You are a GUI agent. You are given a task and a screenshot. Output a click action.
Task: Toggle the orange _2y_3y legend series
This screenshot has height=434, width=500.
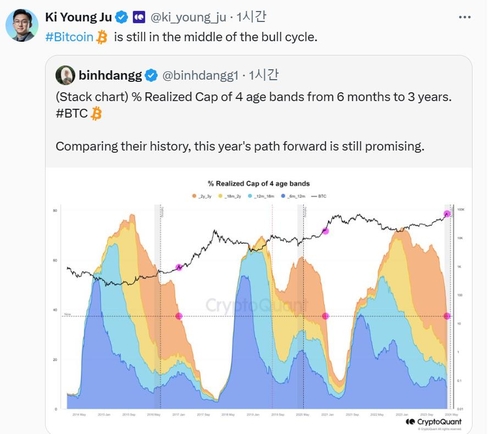202,196
